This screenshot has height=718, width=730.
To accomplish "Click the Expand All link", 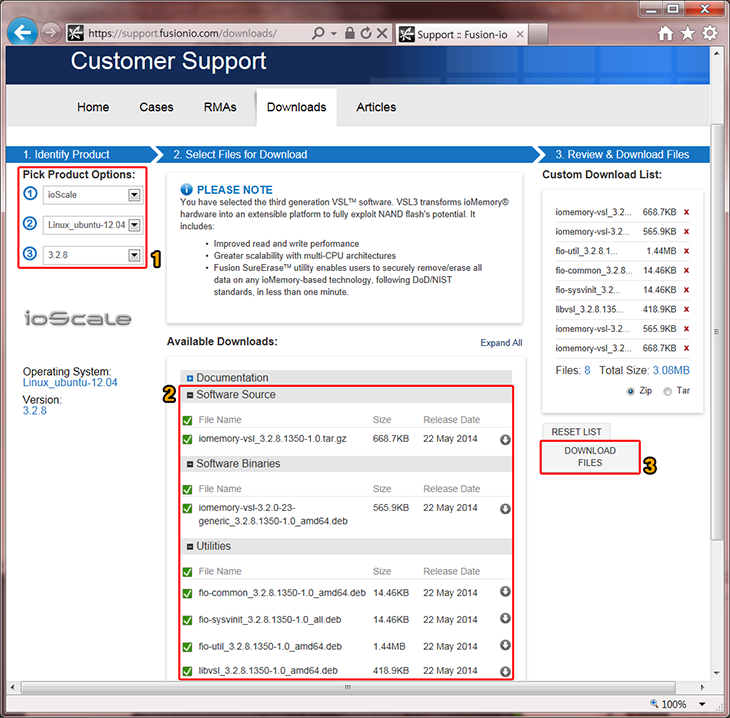I will (501, 343).
